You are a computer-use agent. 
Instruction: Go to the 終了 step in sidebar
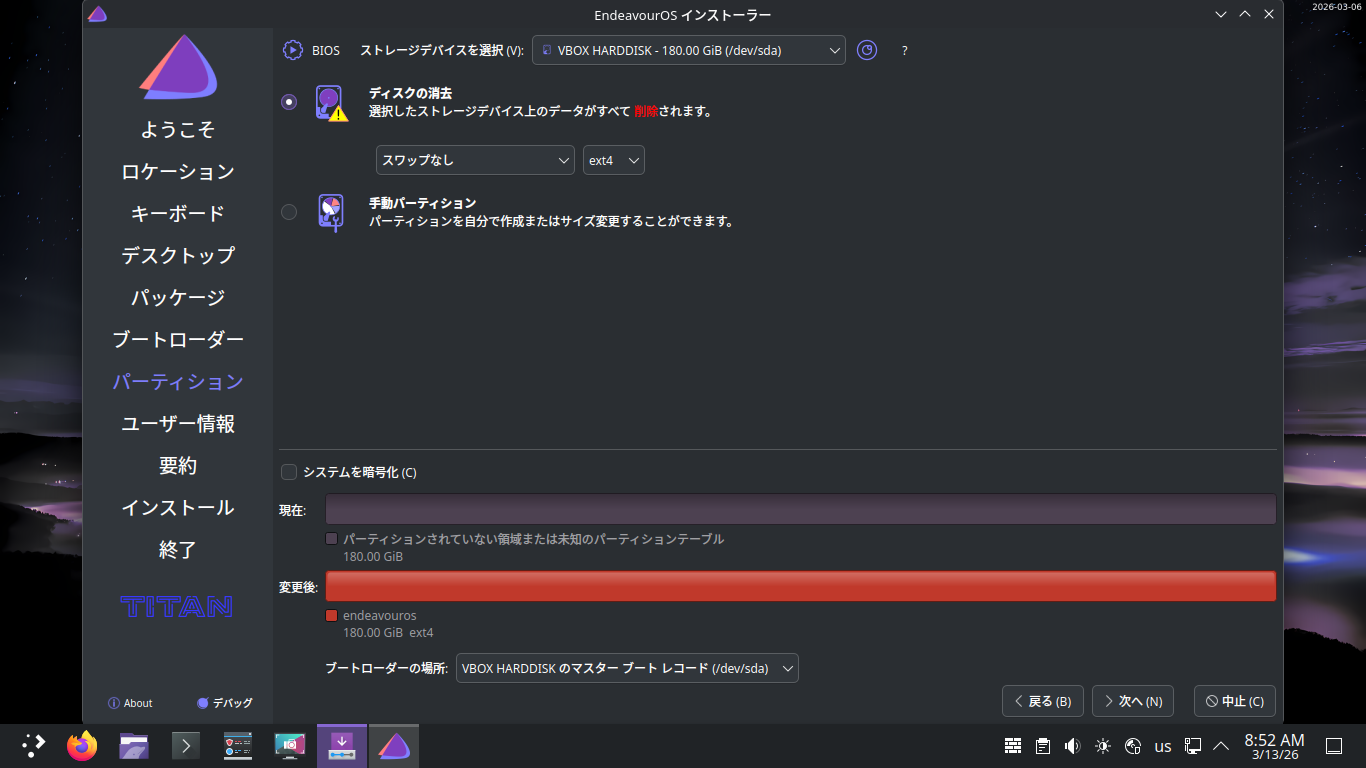click(x=178, y=550)
